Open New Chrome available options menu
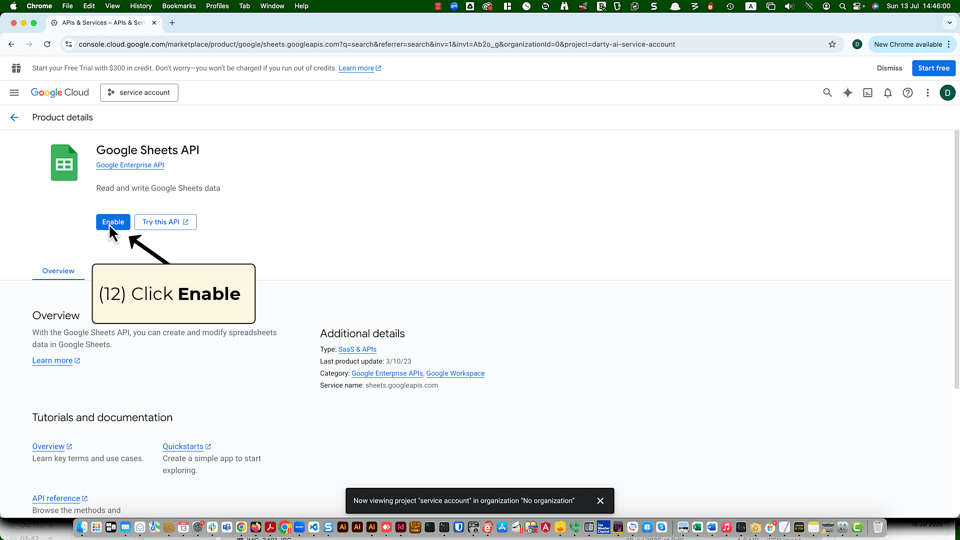Screen dimensions: 960x540 pyautogui.click(x=949, y=44)
